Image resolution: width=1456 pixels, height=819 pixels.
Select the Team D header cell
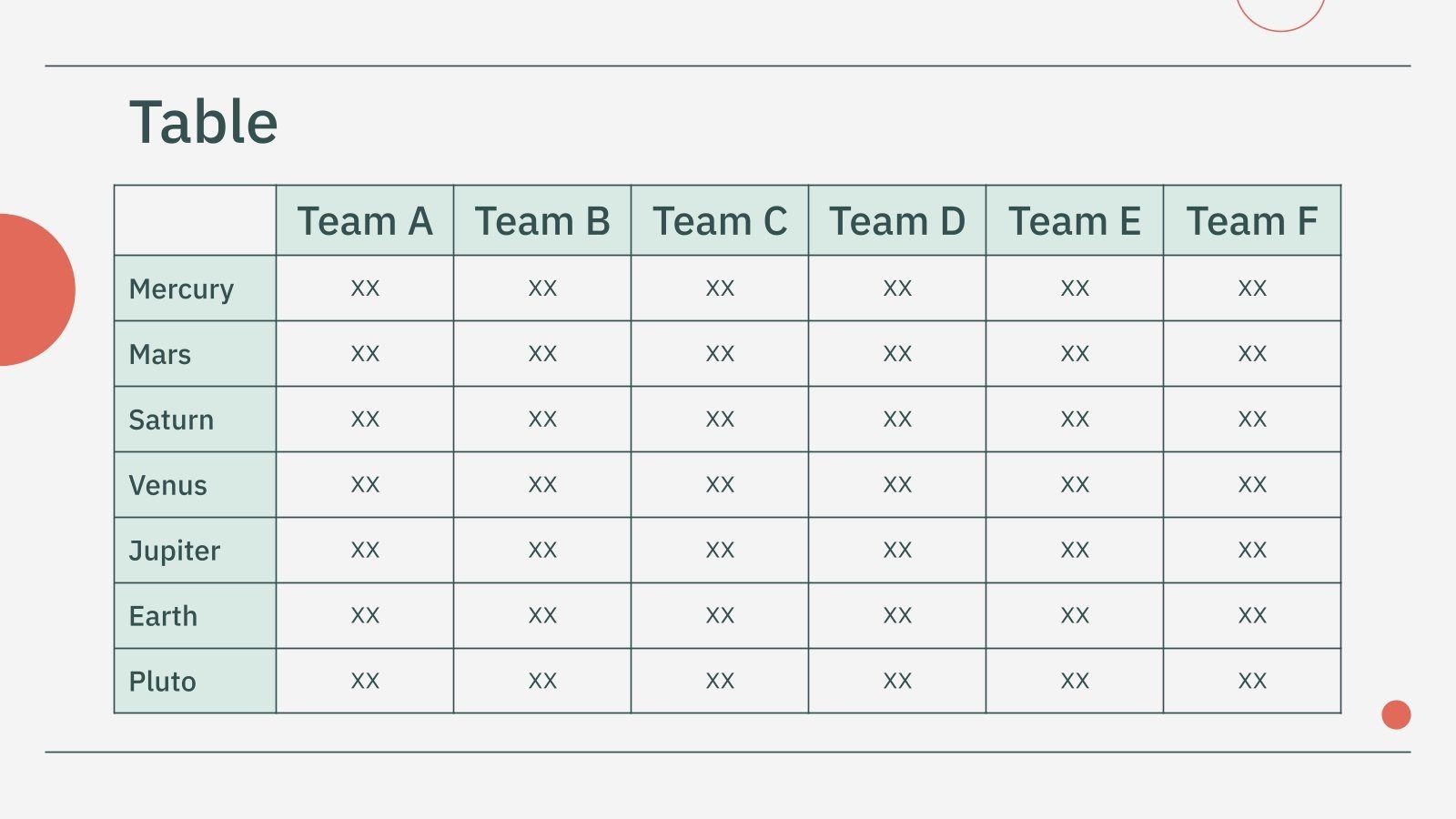(897, 220)
